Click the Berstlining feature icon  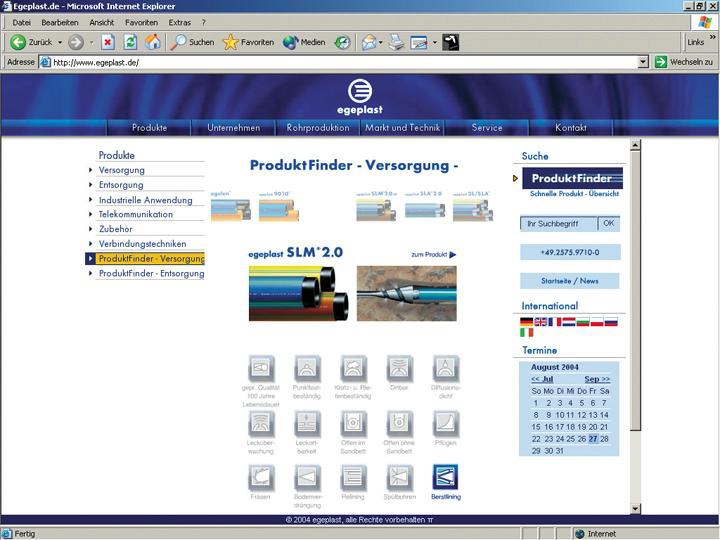pyautogui.click(x=445, y=477)
